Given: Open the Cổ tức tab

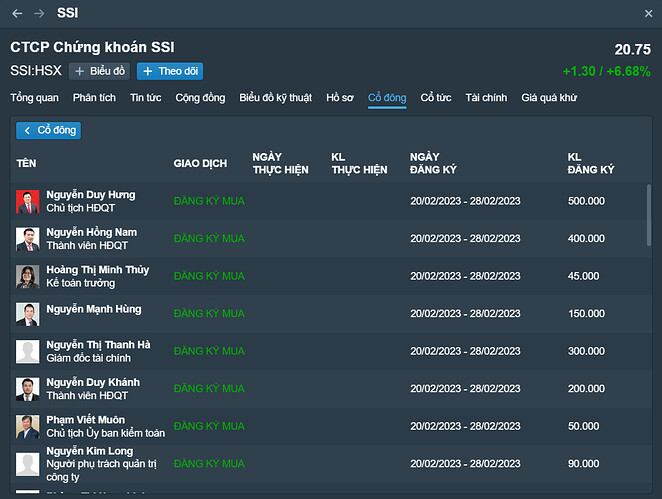Looking at the screenshot, I should point(435,98).
